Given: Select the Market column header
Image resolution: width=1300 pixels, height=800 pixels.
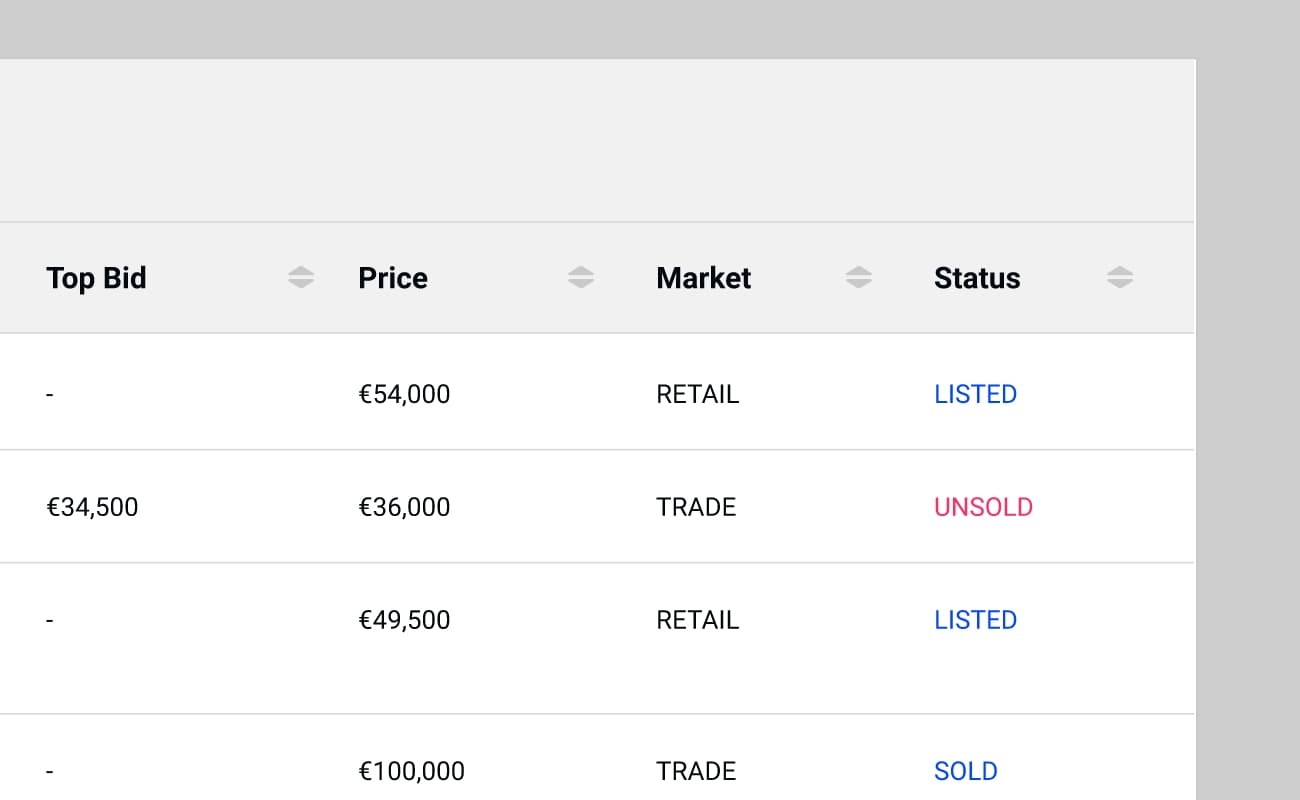Looking at the screenshot, I should 703,278.
